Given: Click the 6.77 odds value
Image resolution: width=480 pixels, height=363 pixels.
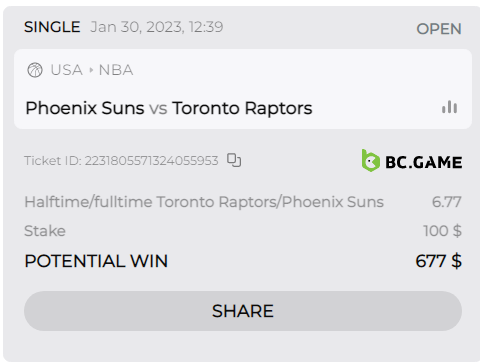Looking at the screenshot, I should 447,202.
